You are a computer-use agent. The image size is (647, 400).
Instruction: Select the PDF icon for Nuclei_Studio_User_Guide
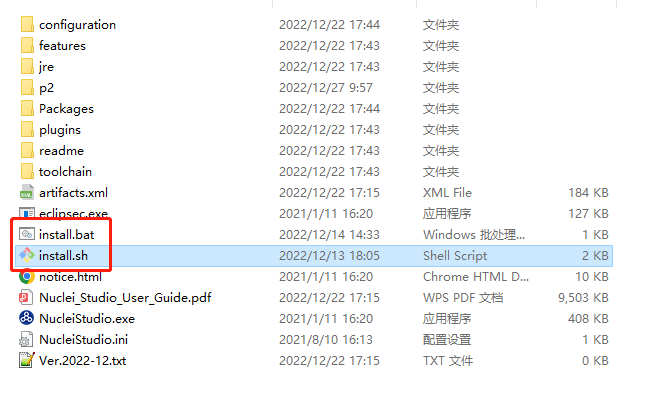tap(27, 297)
